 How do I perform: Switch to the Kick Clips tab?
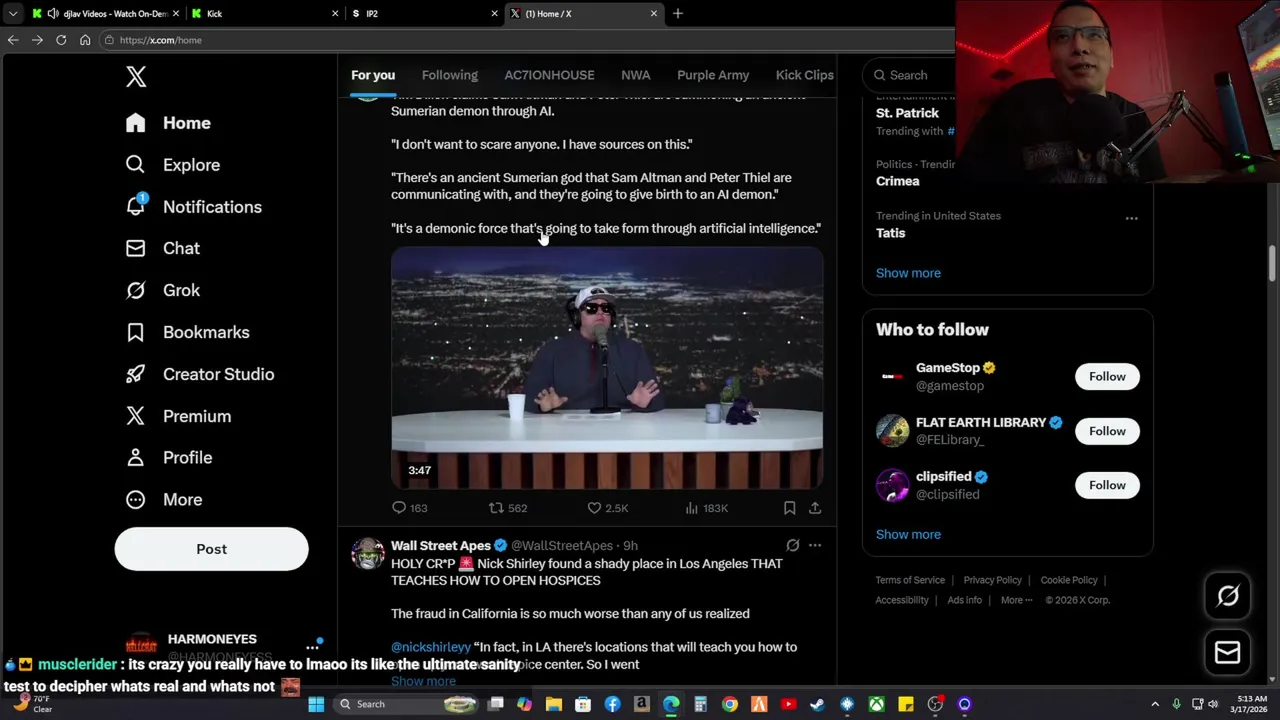pos(804,75)
